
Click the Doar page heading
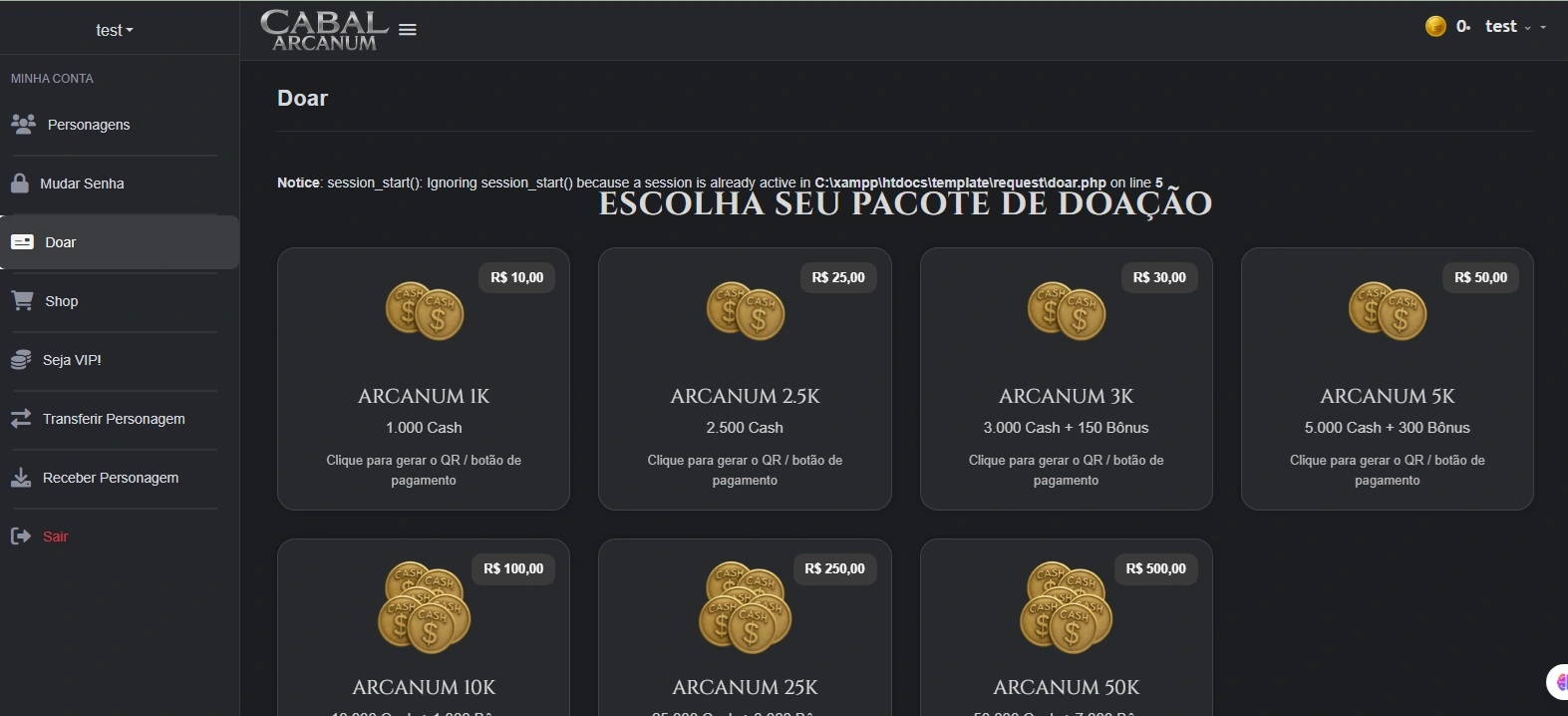click(302, 98)
